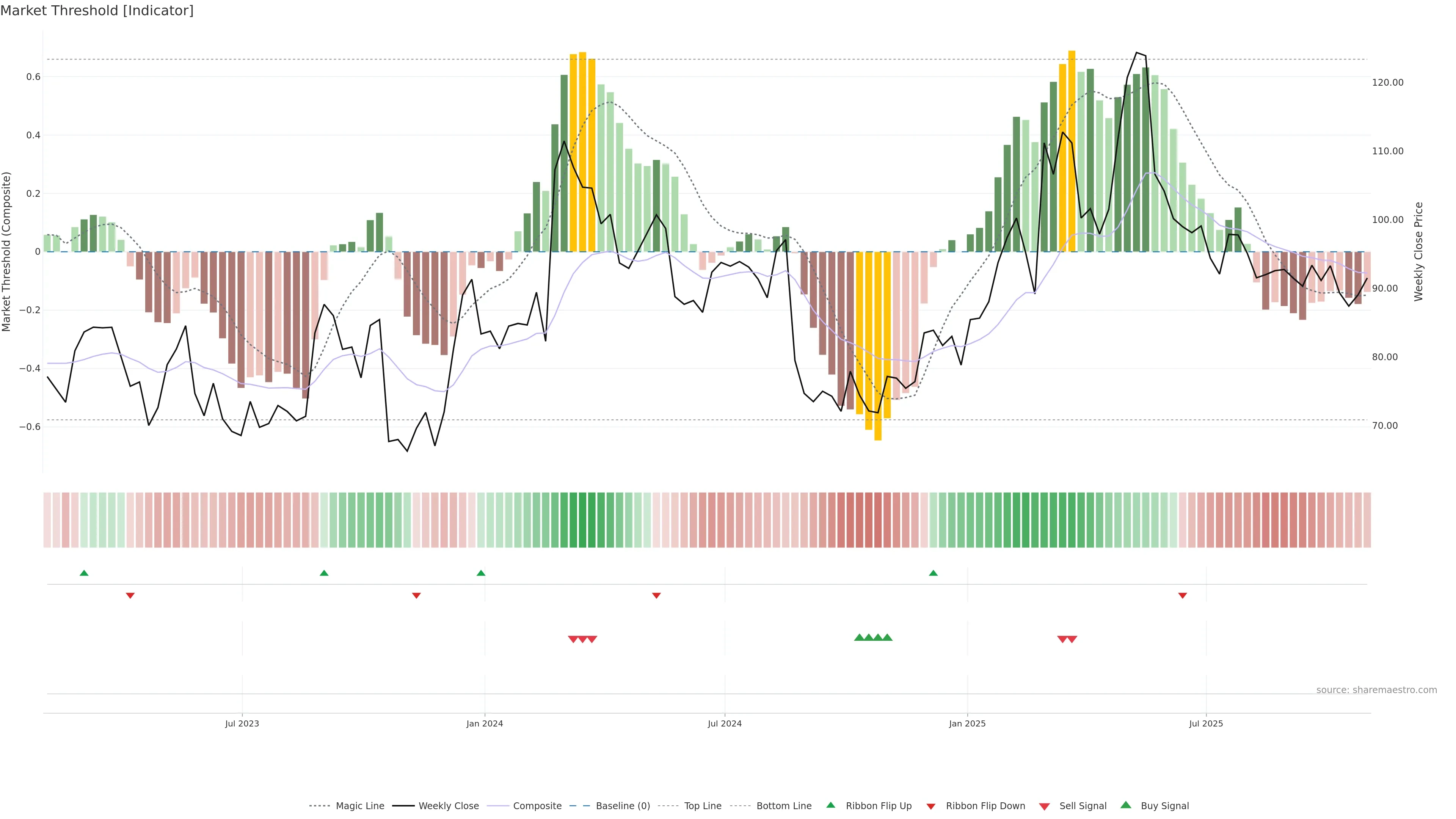Click the Buy Signal legend triangle
The width and height of the screenshot is (1456, 819).
pyautogui.click(x=1126, y=805)
